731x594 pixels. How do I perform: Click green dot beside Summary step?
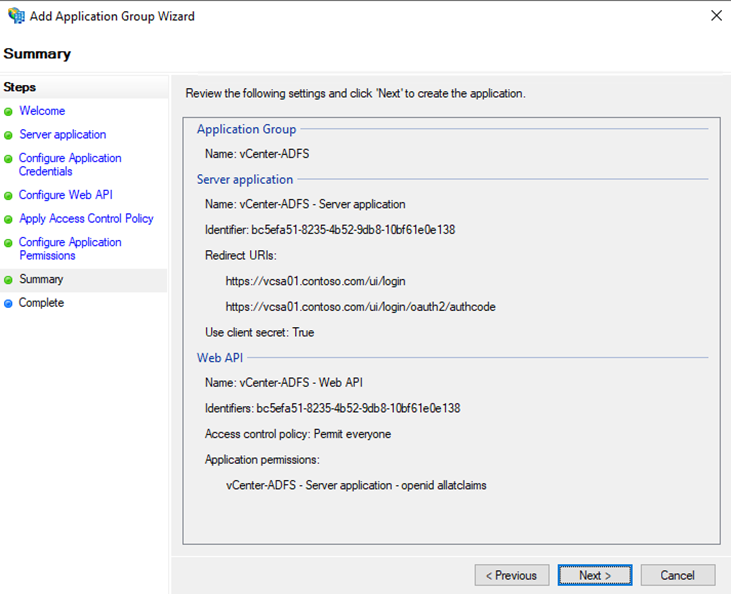pos(8,280)
